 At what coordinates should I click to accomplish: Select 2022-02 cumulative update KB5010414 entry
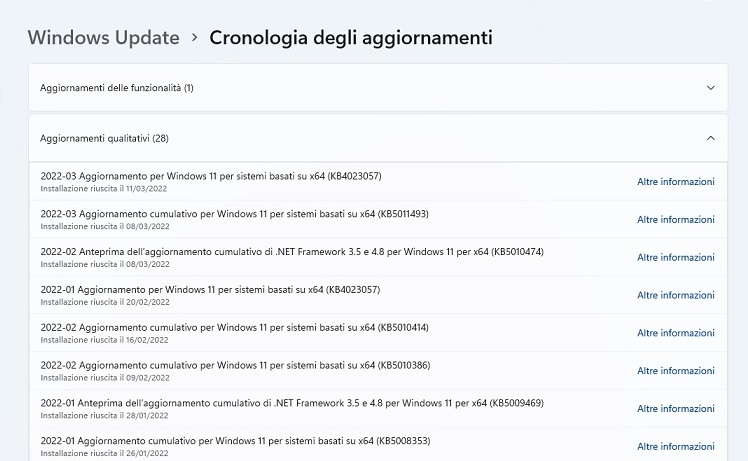tap(378, 333)
